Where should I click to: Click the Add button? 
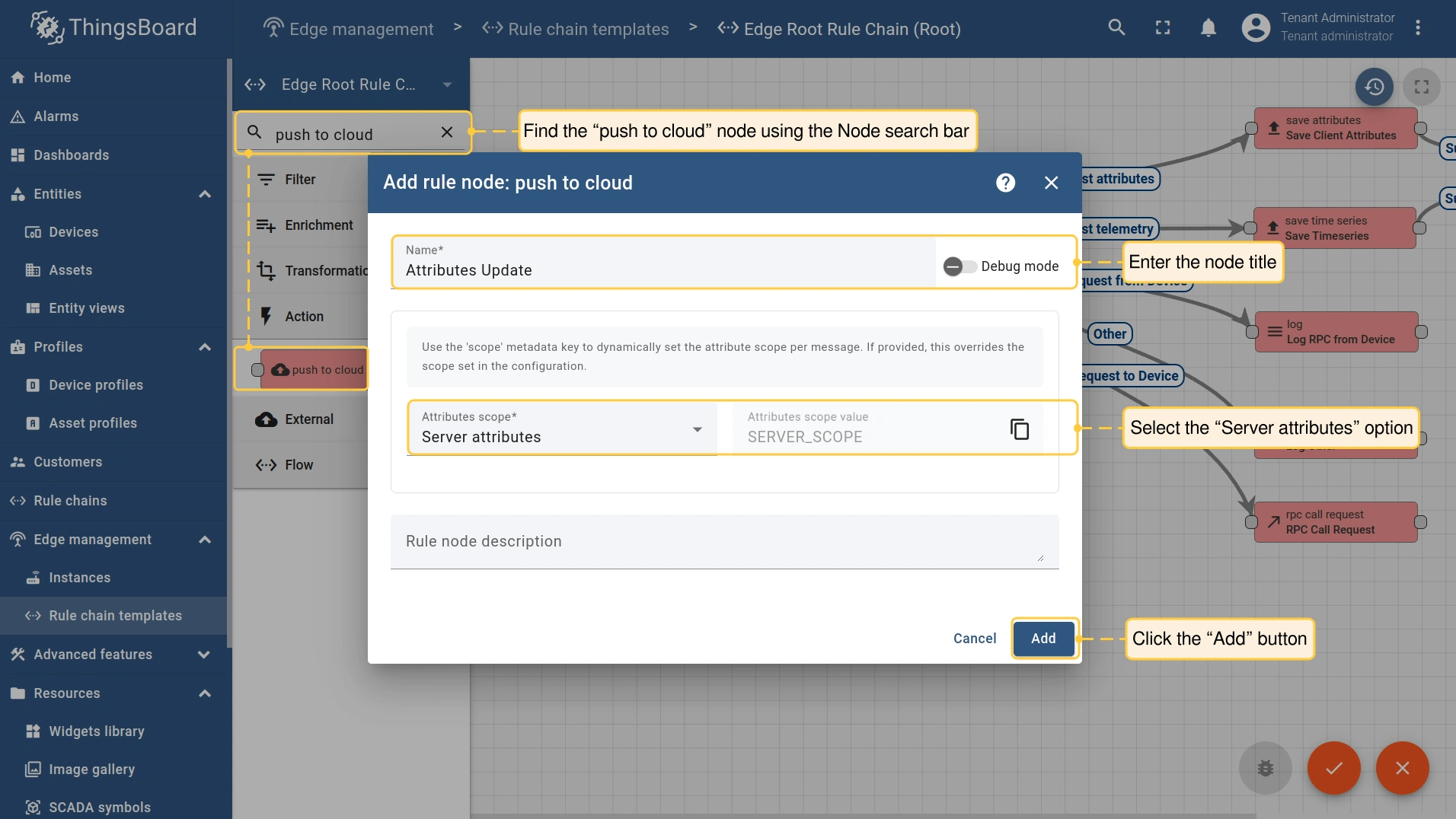1043,639
